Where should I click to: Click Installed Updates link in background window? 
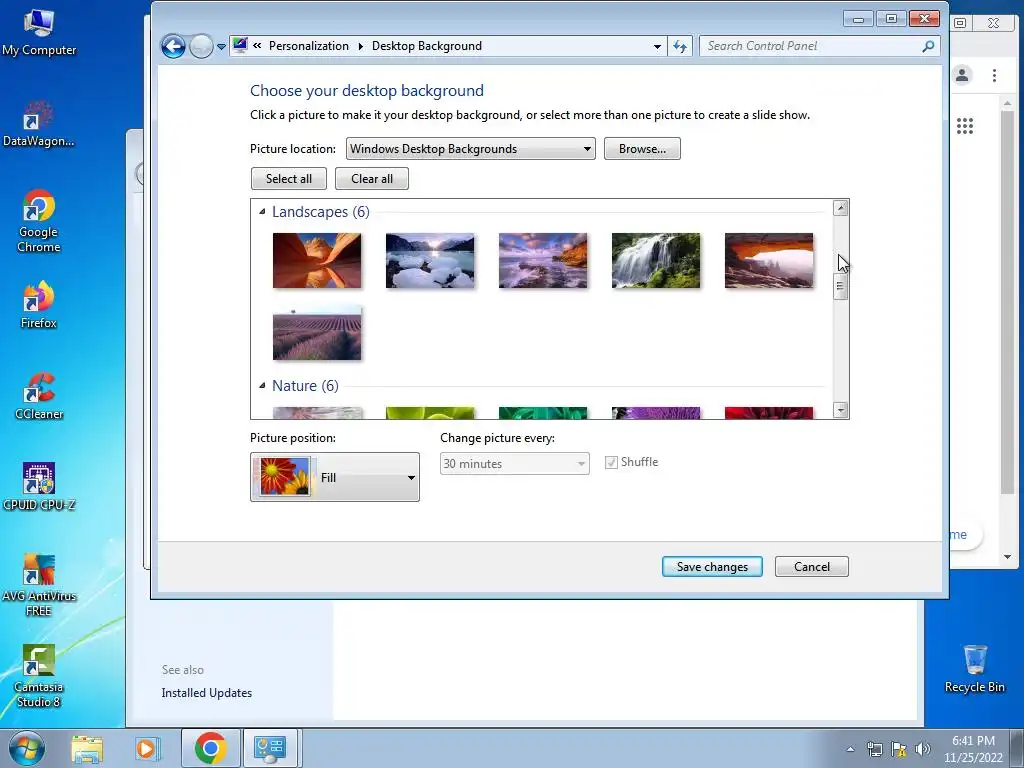[206, 693]
